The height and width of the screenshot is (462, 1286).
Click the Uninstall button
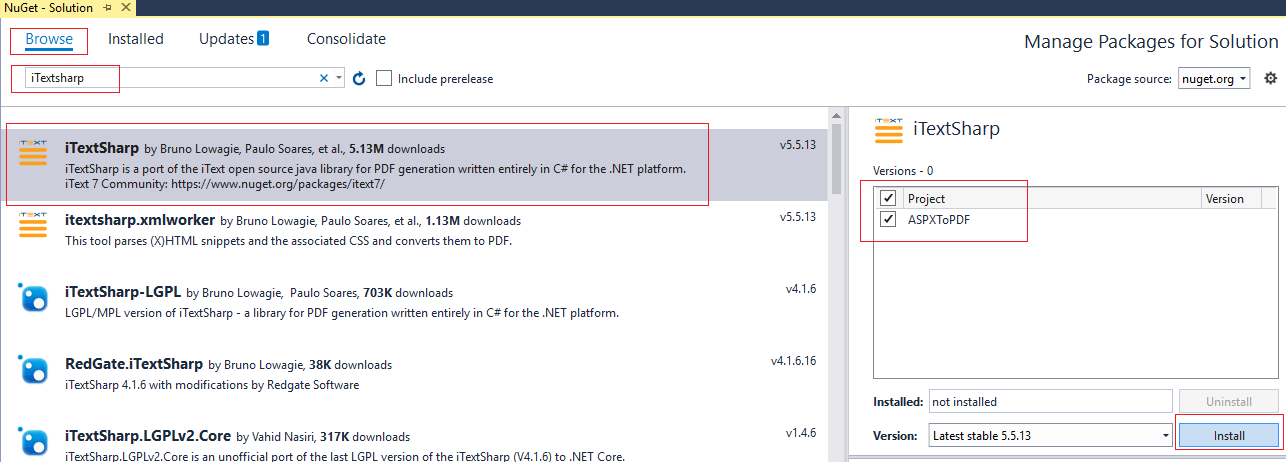click(x=1228, y=401)
